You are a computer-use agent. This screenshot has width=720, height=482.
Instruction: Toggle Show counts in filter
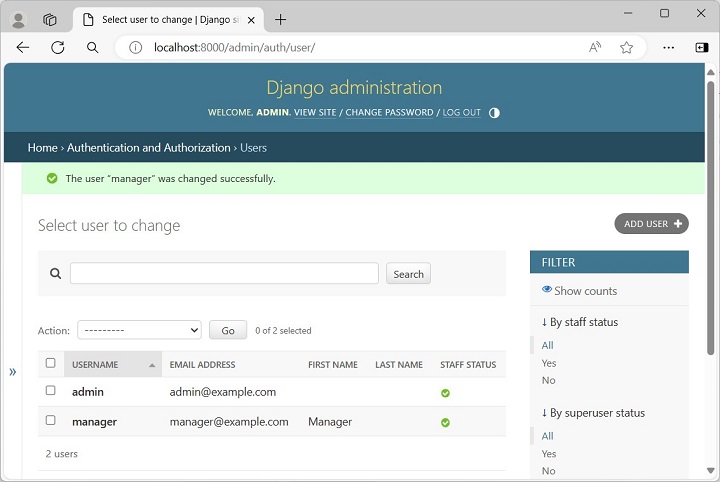[x=579, y=291]
